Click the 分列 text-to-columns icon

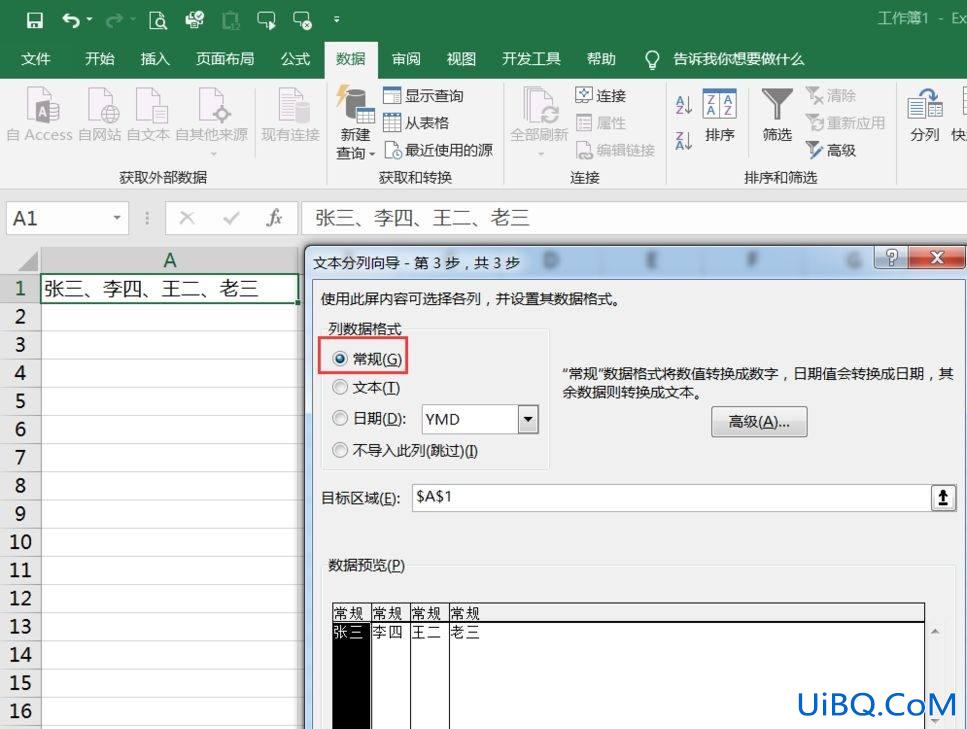point(924,115)
